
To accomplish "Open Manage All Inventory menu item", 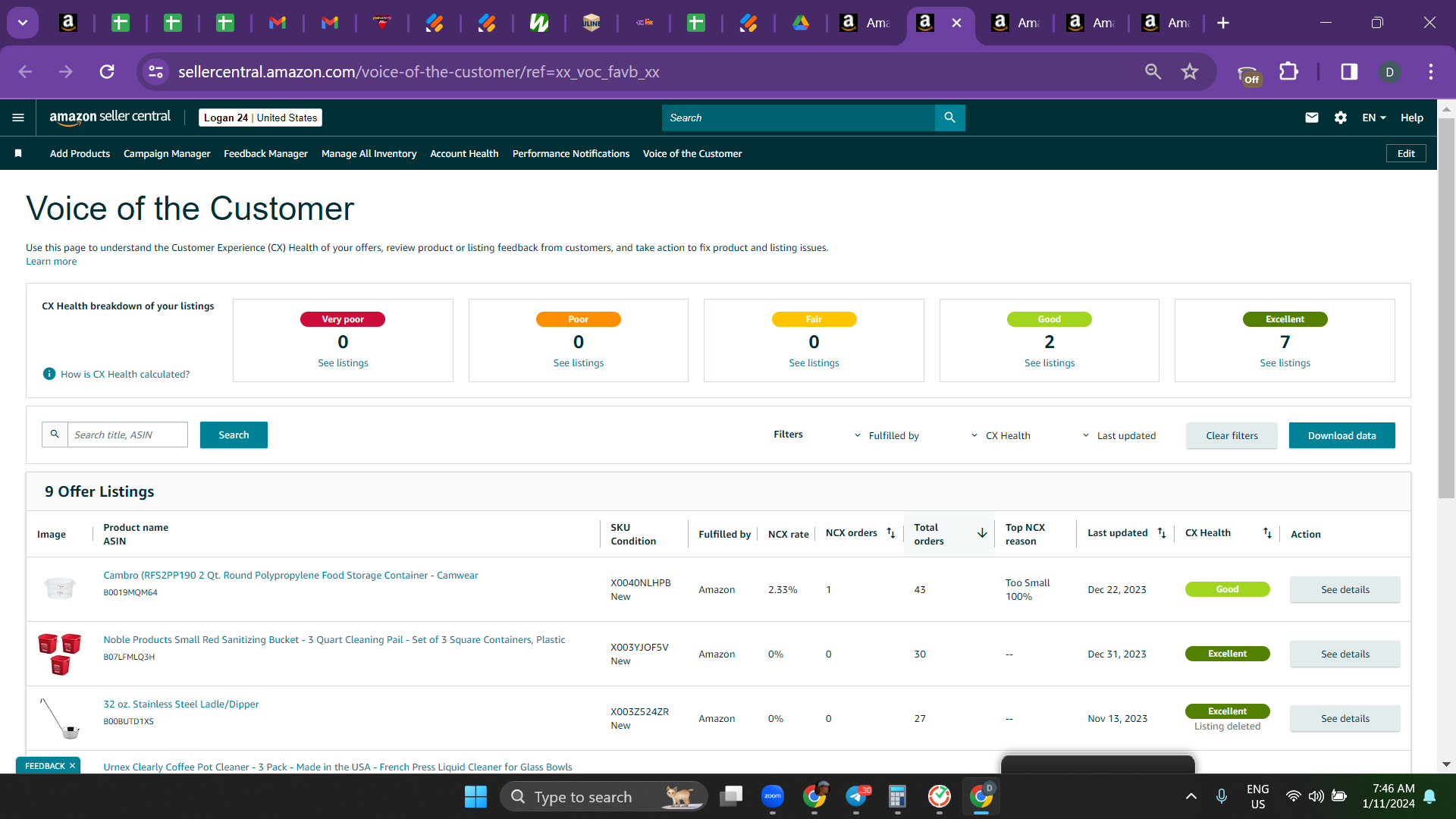I will pyautogui.click(x=369, y=153).
